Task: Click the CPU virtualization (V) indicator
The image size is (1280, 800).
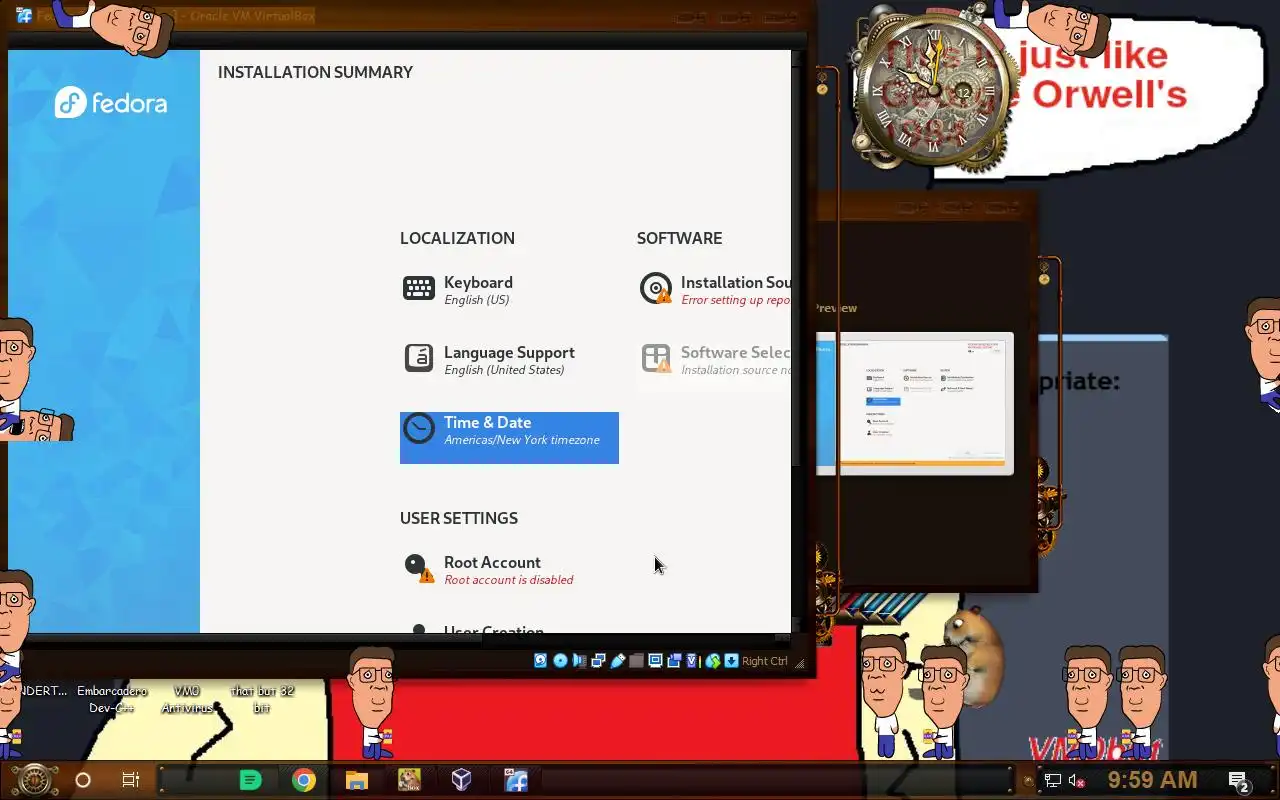Action: [x=693, y=661]
